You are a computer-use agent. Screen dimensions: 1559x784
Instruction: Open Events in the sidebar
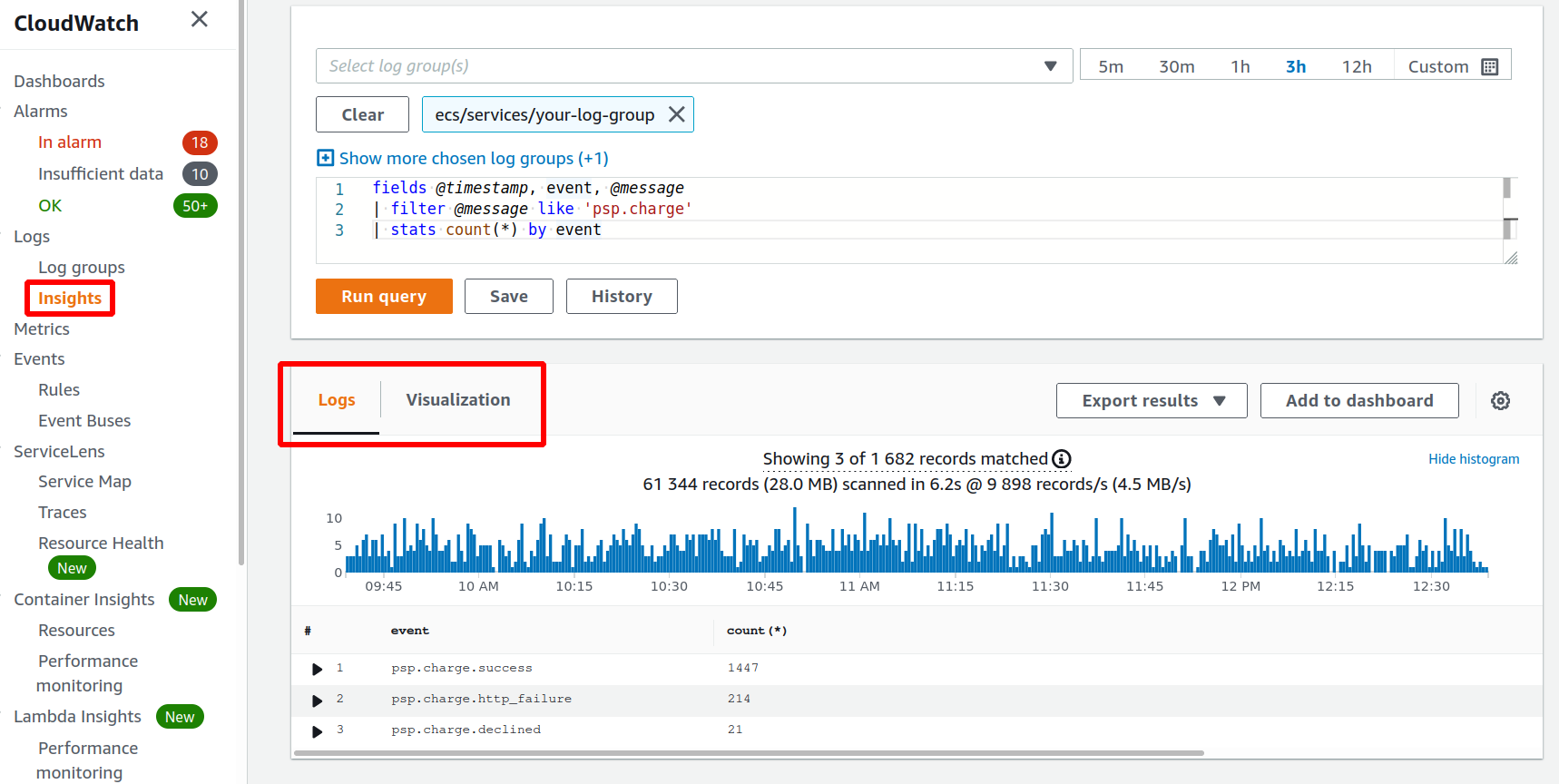[39, 359]
